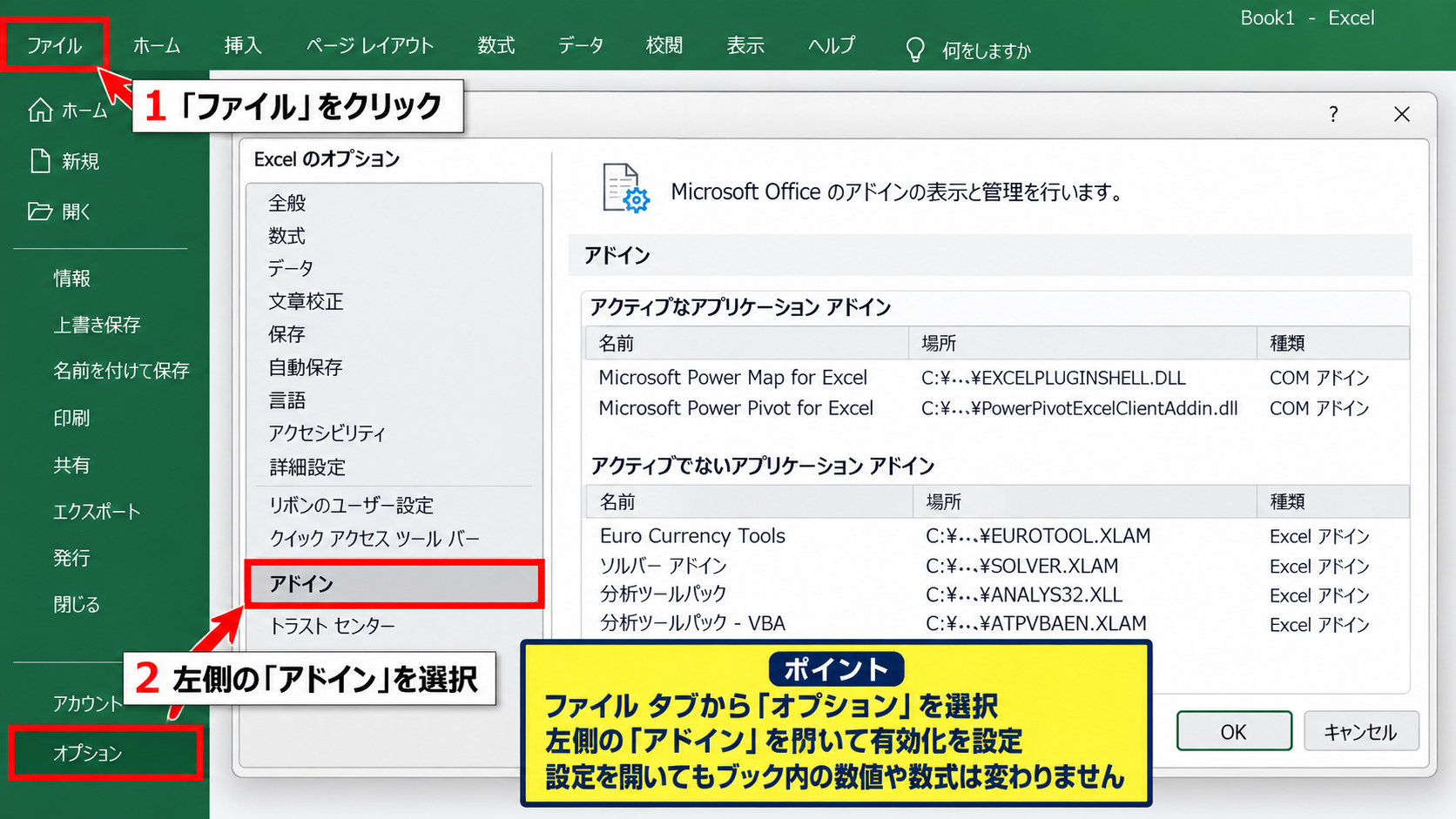Screen dimensions: 1456x819
Task: Open the データ ribbon tab
Action: point(581,45)
